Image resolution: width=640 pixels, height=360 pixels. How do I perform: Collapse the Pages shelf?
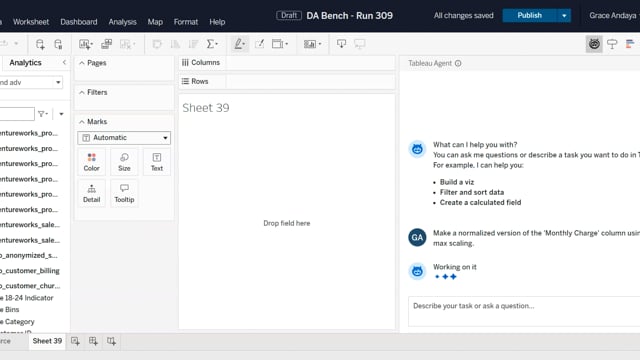tap(82, 63)
